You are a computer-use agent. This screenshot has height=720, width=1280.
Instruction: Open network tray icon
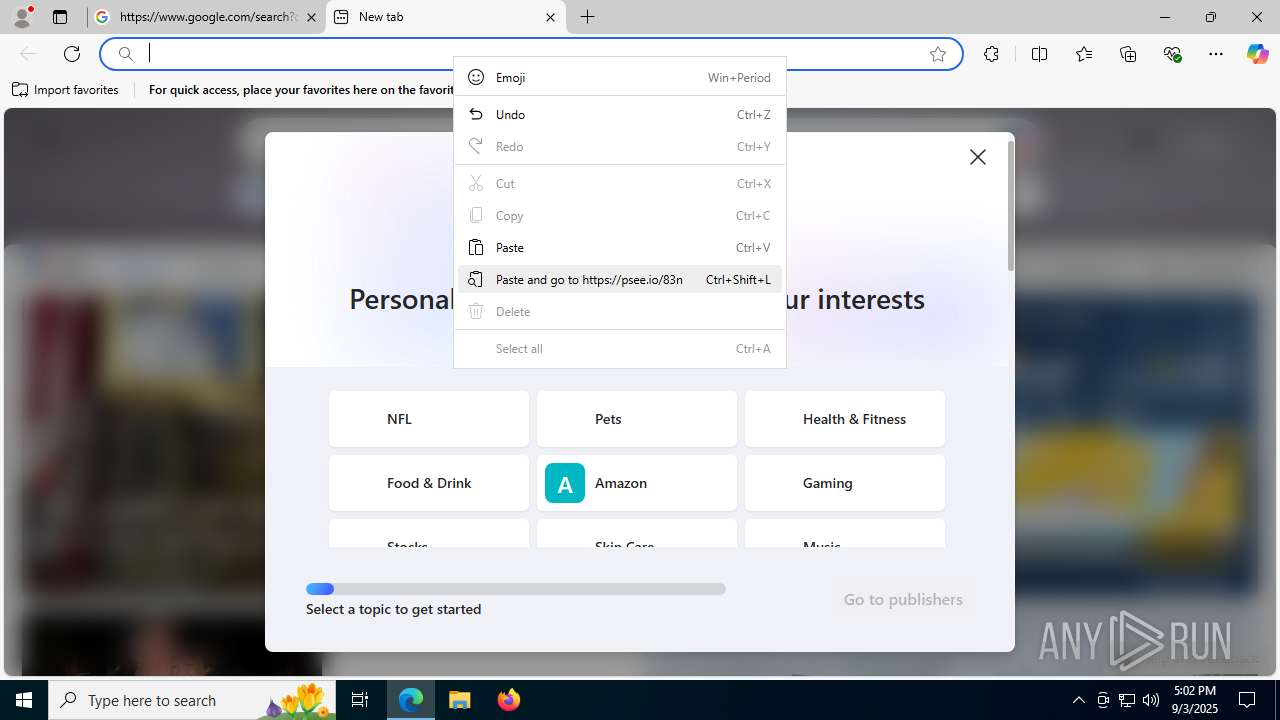click(1127, 700)
